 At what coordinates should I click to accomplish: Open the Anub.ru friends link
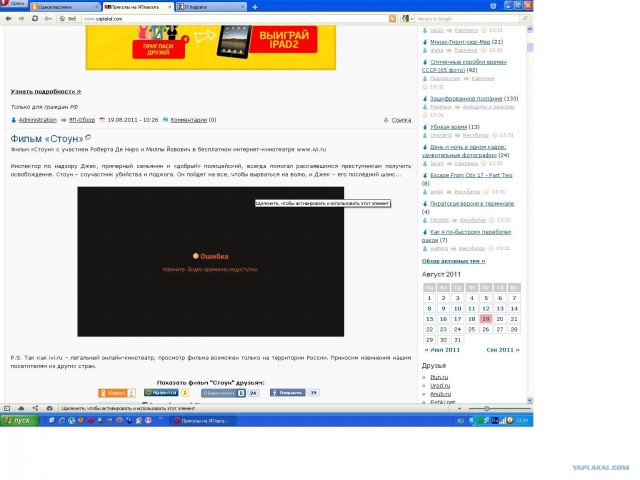[440, 394]
